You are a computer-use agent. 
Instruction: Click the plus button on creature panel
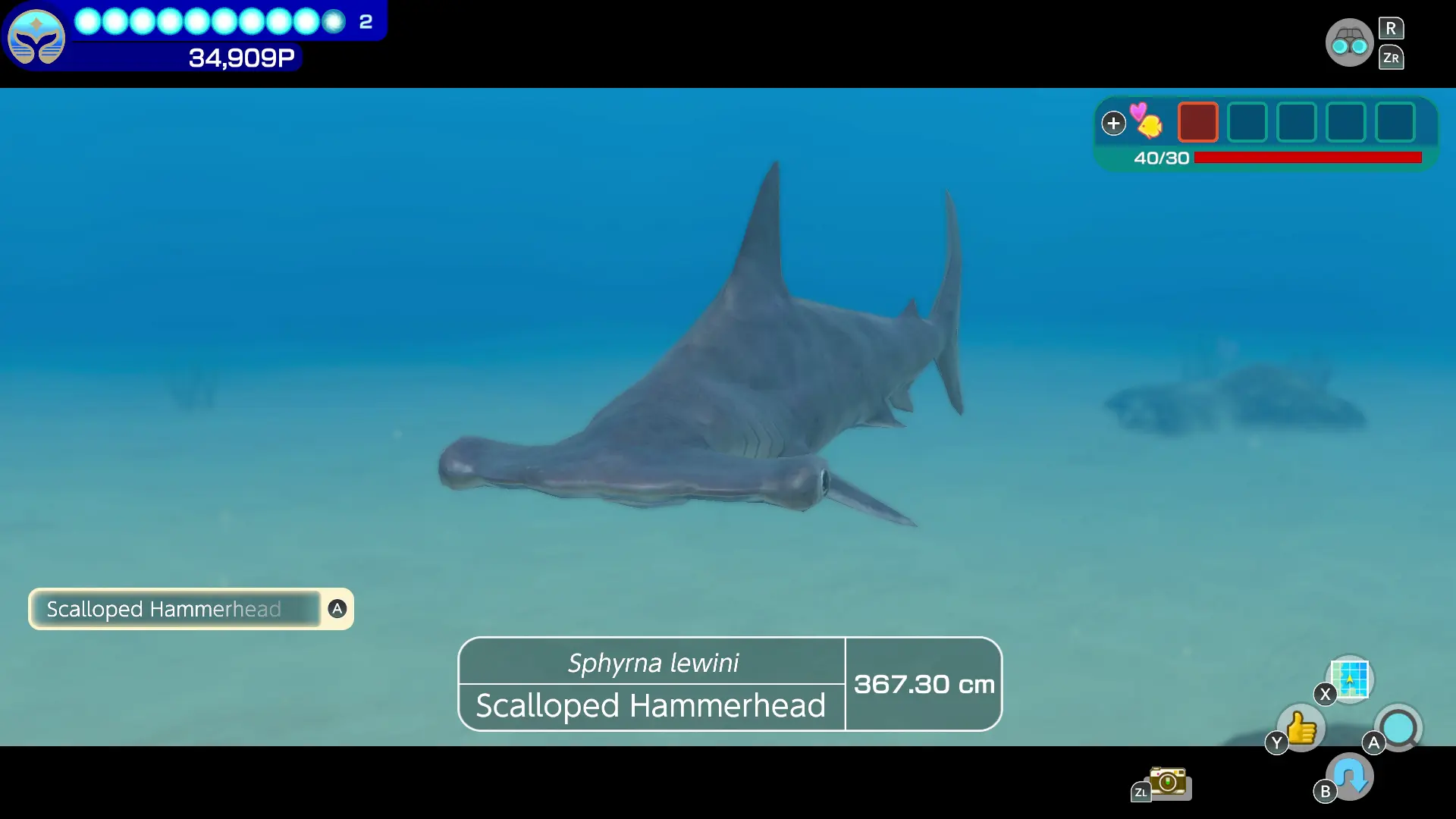pos(1113,123)
